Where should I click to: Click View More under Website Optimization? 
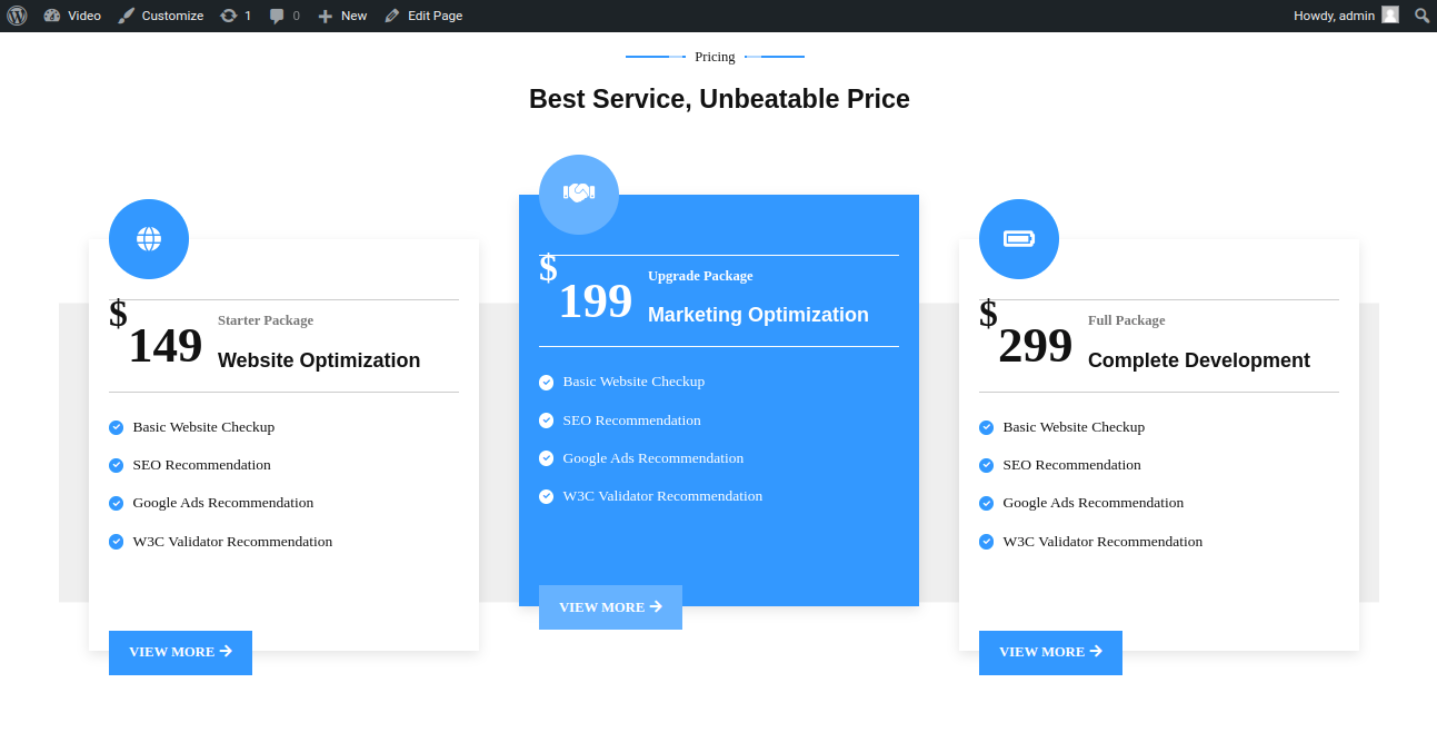(x=180, y=652)
